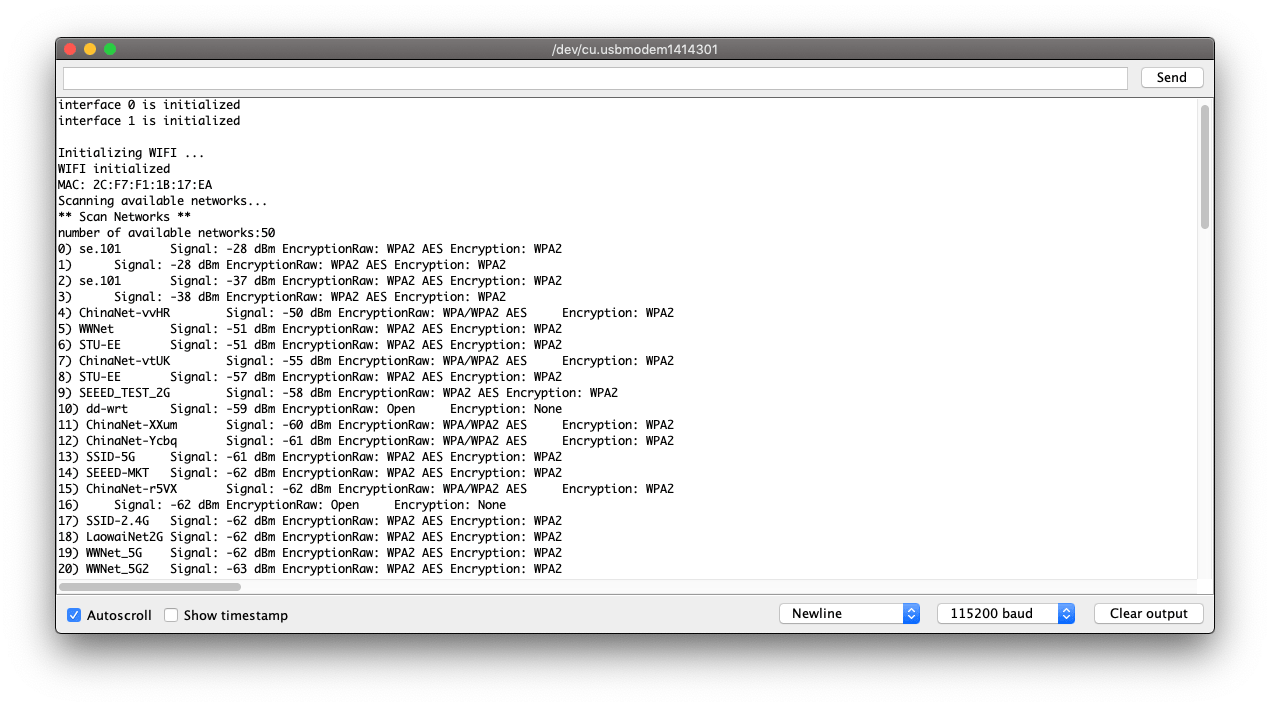Screen dimensions: 1270x707
Task: Click network row 20 WWNet_5G2
Action: pyautogui.click(x=310, y=569)
